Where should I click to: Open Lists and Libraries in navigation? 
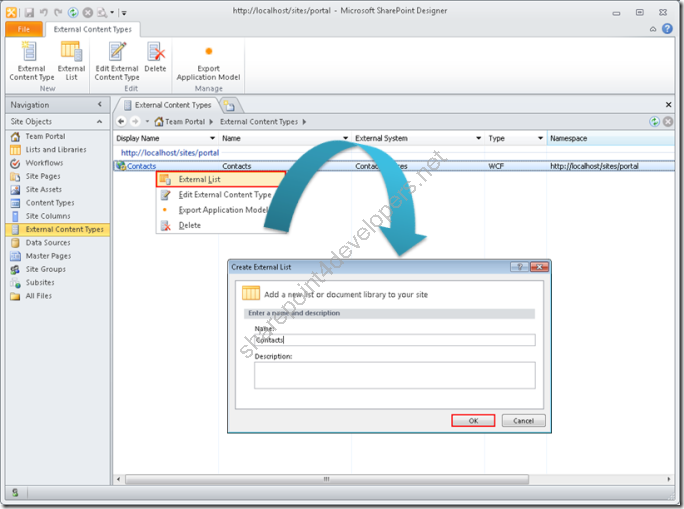56,150
